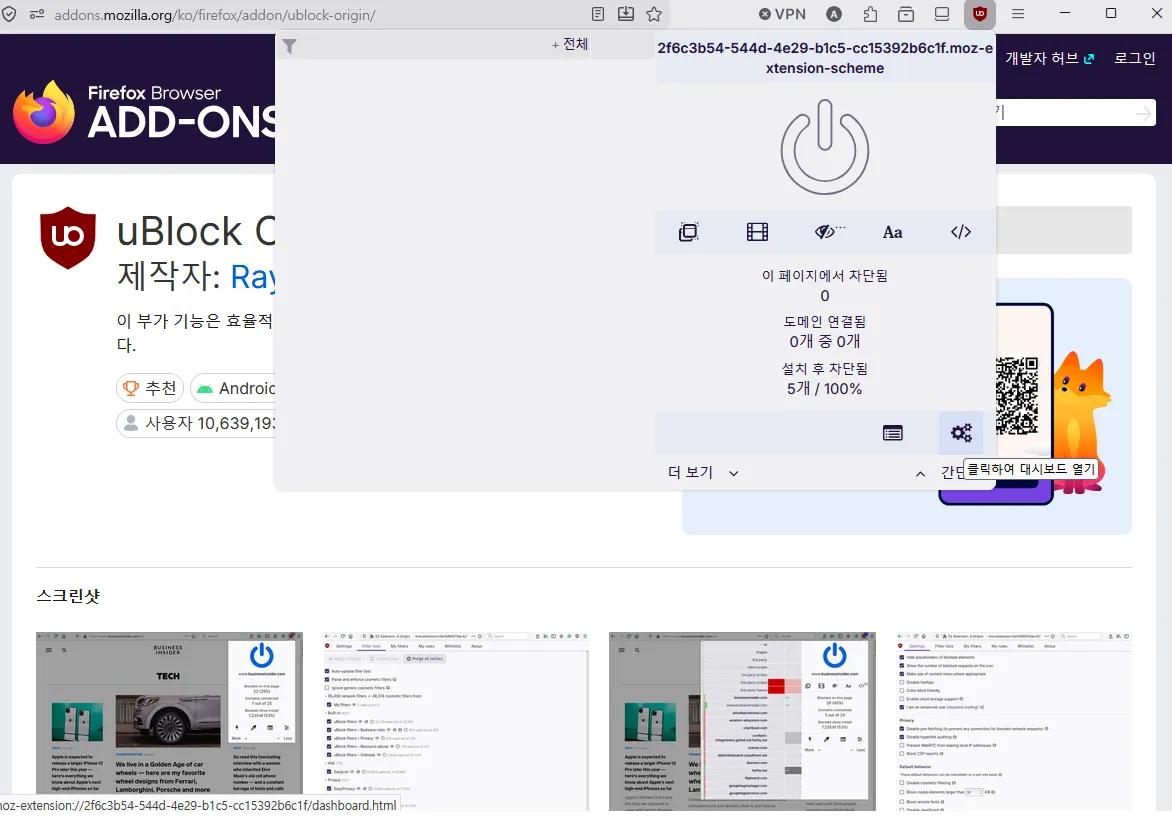Click the 로그인 link

pyautogui.click(x=1135, y=58)
